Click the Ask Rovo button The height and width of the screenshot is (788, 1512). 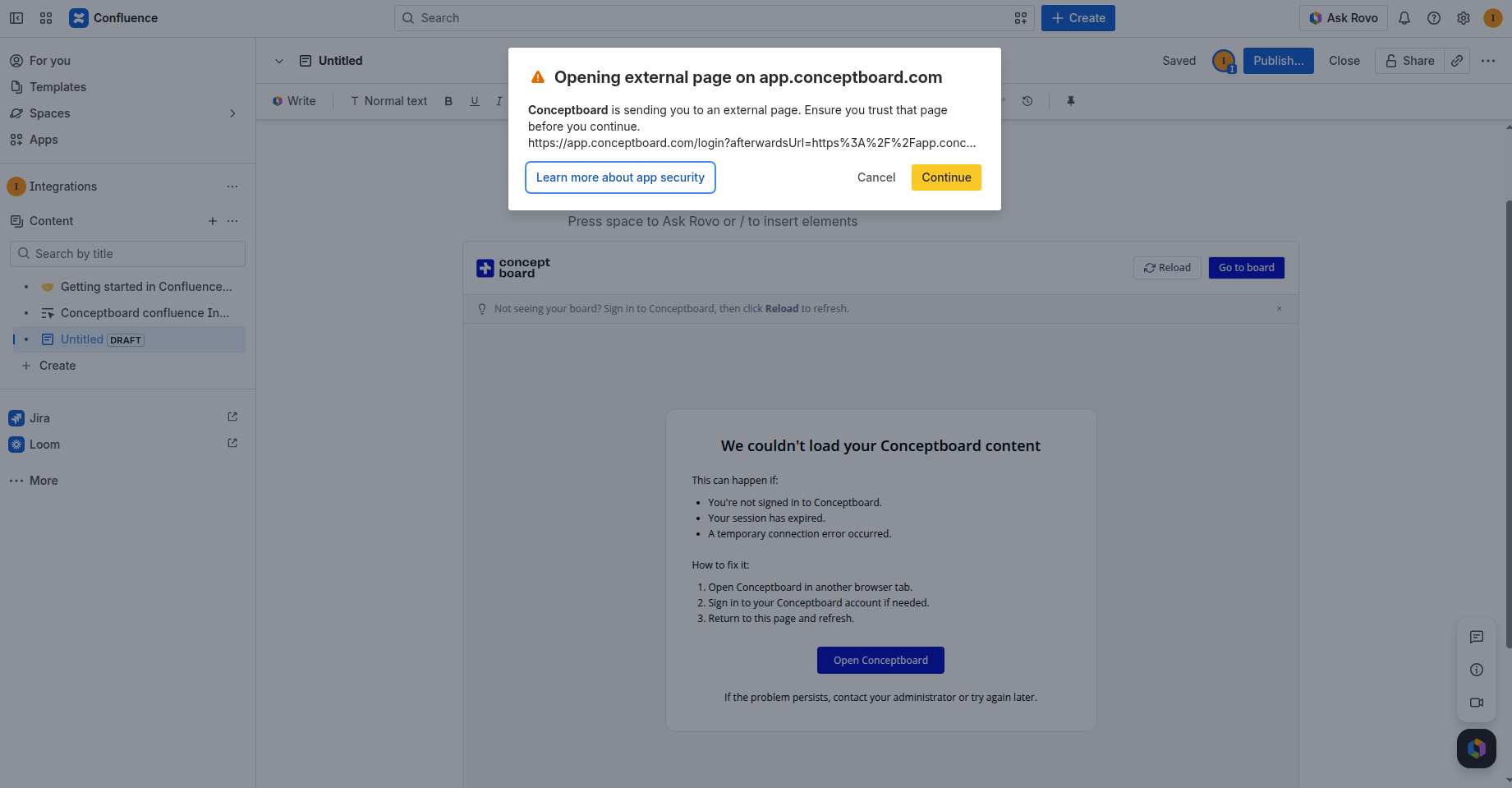pyautogui.click(x=1344, y=18)
